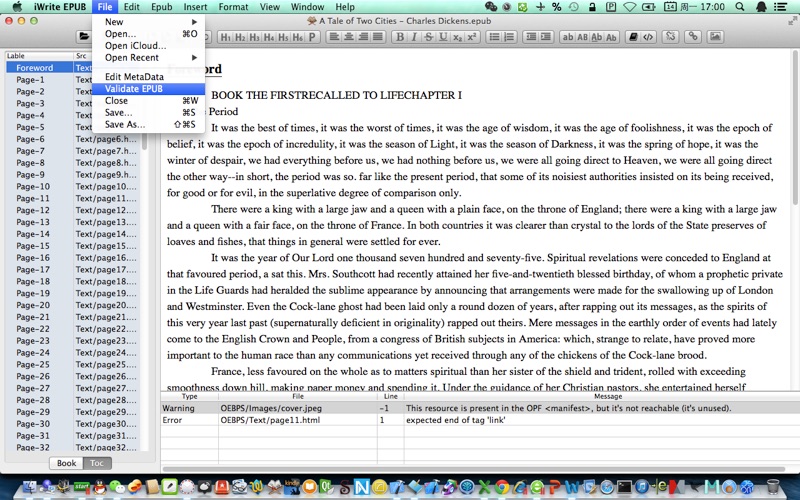
Task: Expand the New submenu
Action: (x=148, y=22)
